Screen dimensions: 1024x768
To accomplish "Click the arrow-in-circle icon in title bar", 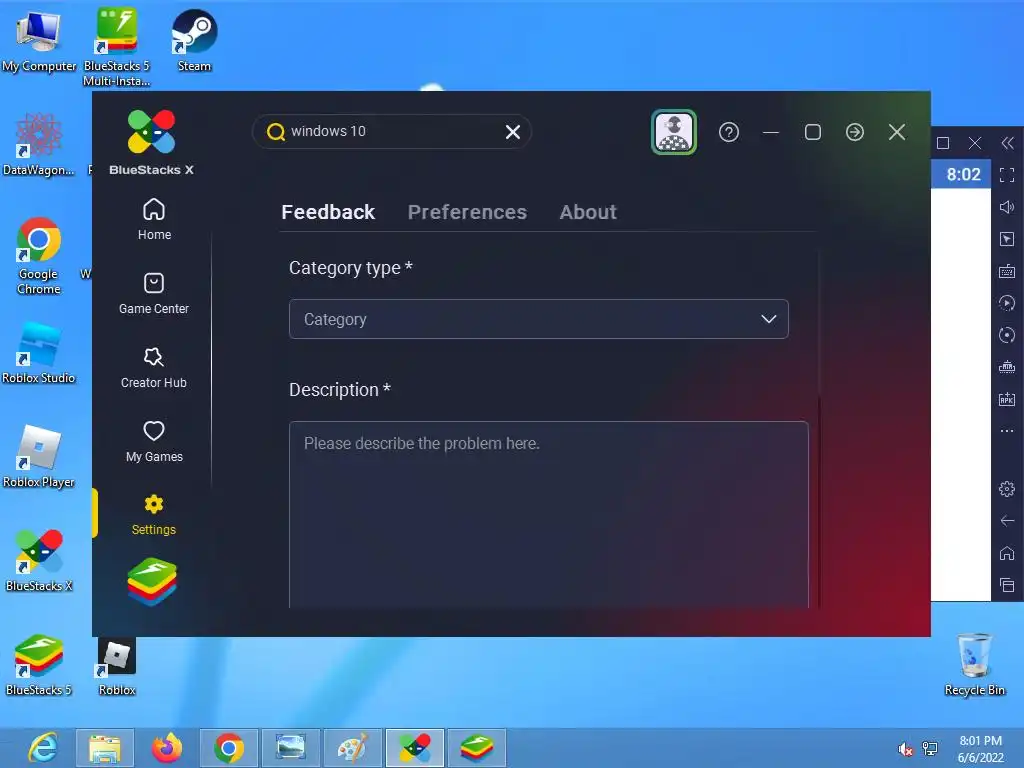I will coord(855,133).
